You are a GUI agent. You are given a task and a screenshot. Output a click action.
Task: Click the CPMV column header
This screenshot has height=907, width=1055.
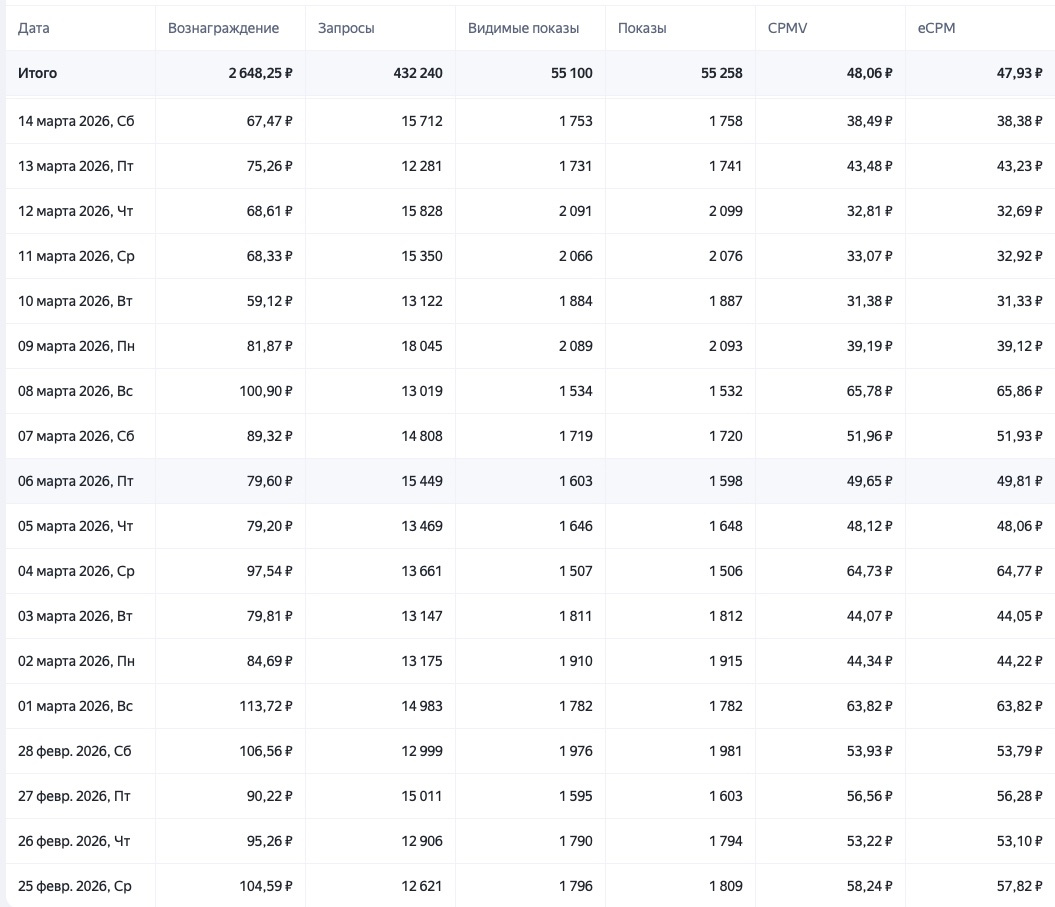(x=787, y=28)
